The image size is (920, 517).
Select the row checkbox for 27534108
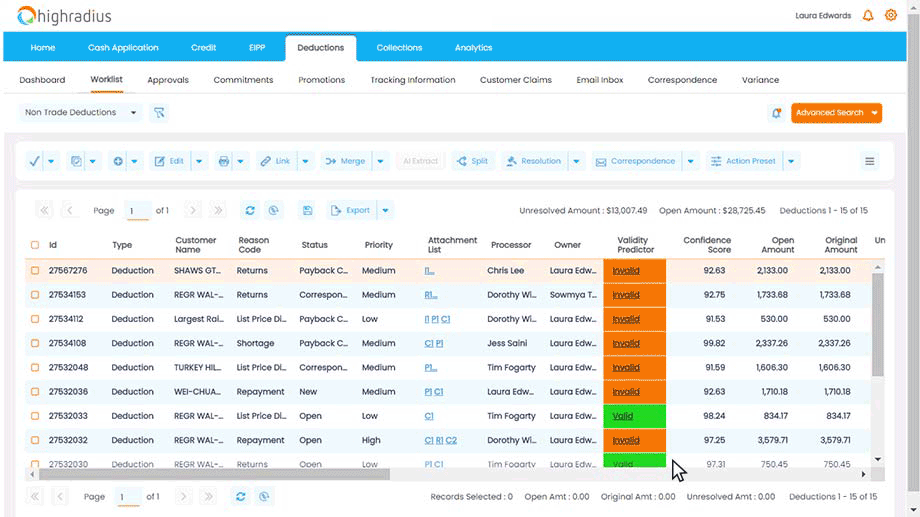pos(35,343)
